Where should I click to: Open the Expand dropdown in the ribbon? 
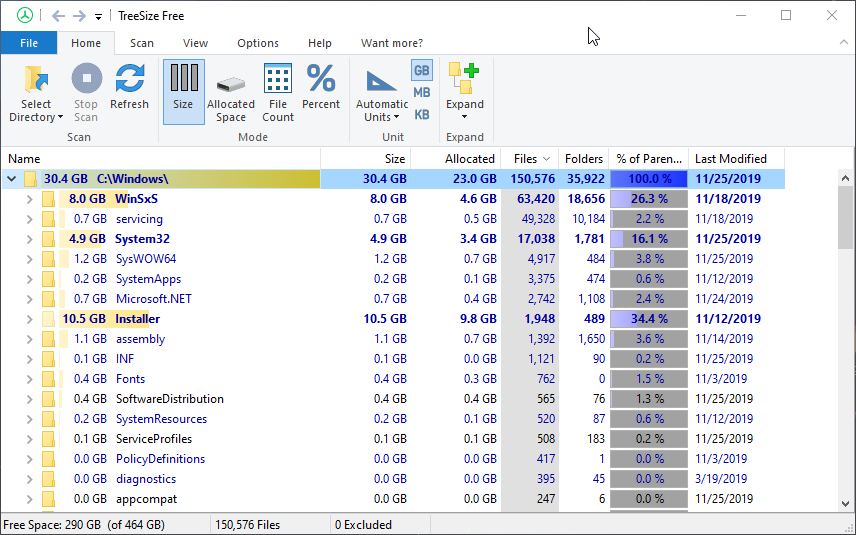click(x=465, y=92)
